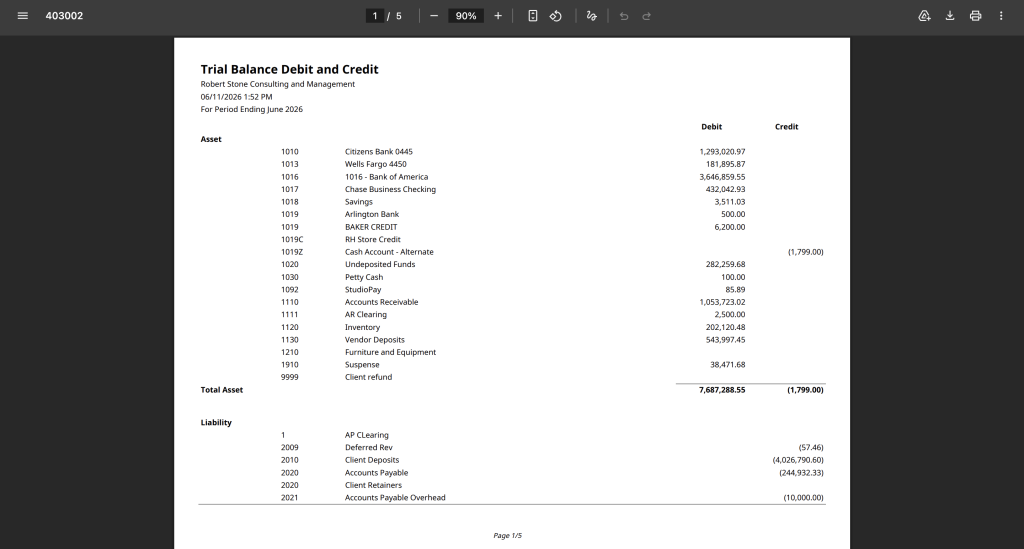Click the Inventory account name
The width and height of the screenshot is (1024, 549).
[x=362, y=327]
